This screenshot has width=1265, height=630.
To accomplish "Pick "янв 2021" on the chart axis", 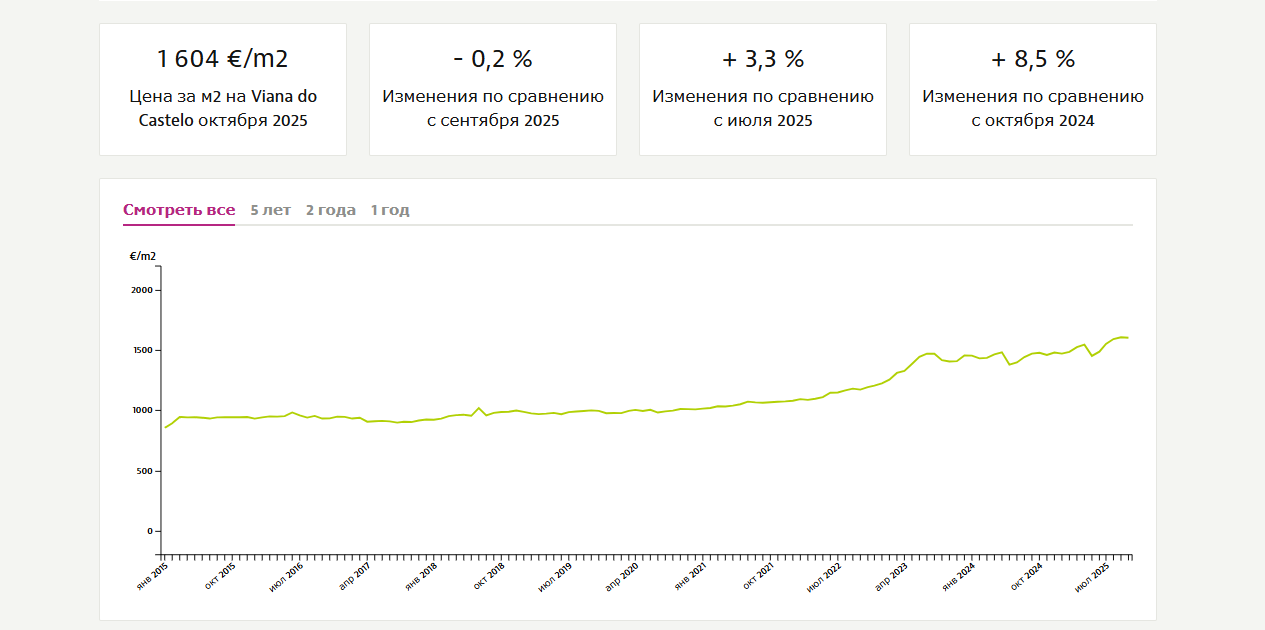I will point(691,576).
